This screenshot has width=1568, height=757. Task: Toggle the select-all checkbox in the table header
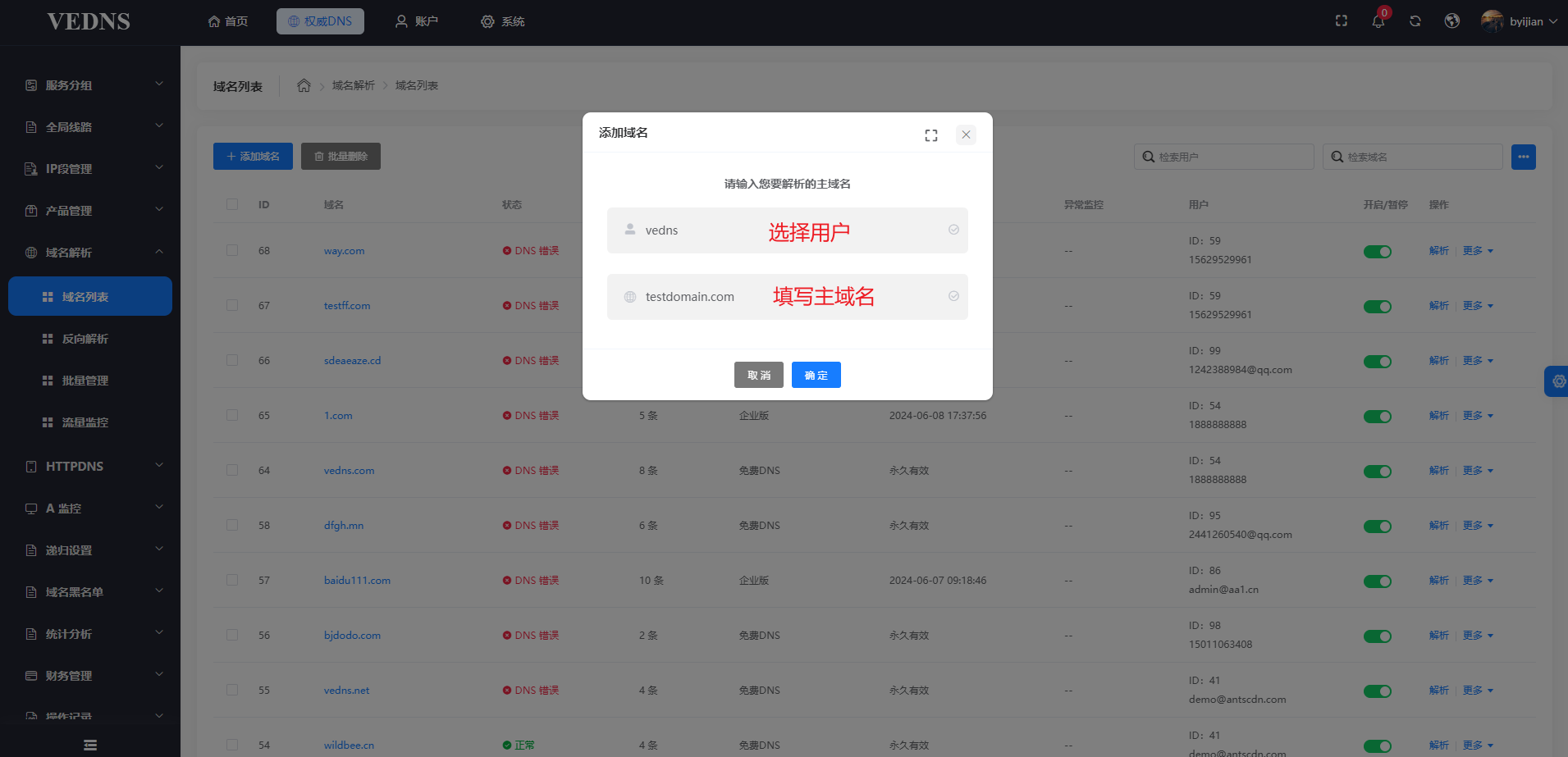pos(232,204)
